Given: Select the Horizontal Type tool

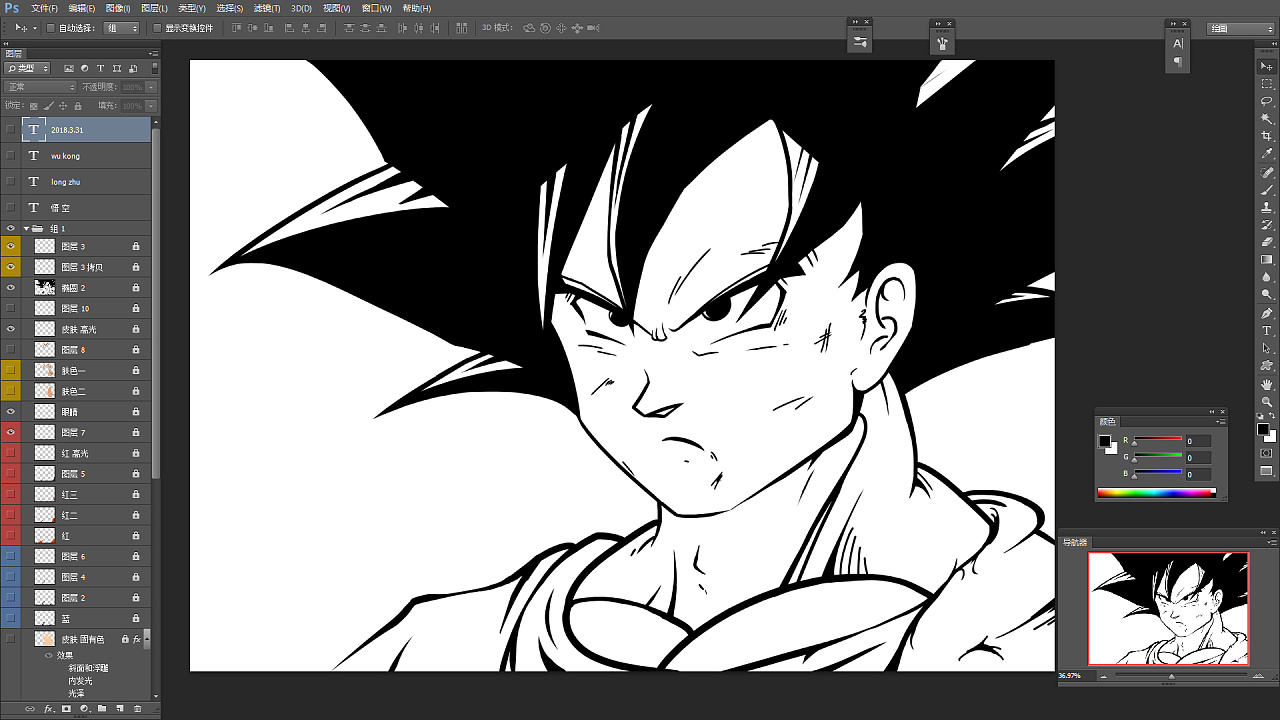Looking at the screenshot, I should [1267, 331].
